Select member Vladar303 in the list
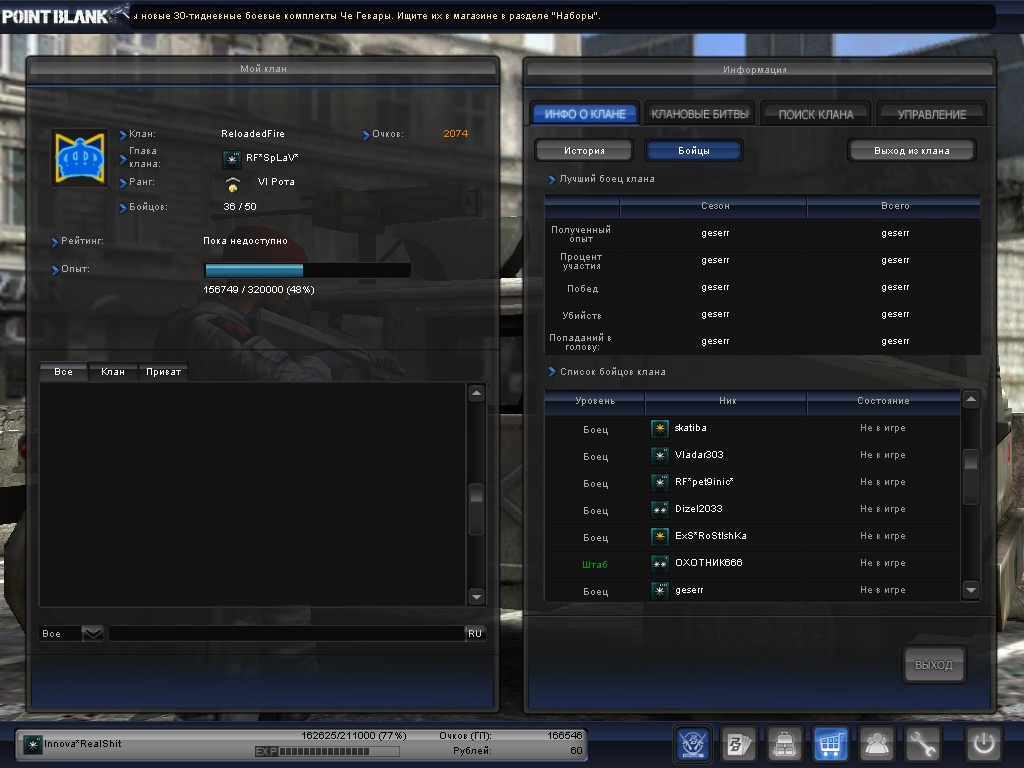Image resolution: width=1024 pixels, height=768 pixels. click(752, 455)
